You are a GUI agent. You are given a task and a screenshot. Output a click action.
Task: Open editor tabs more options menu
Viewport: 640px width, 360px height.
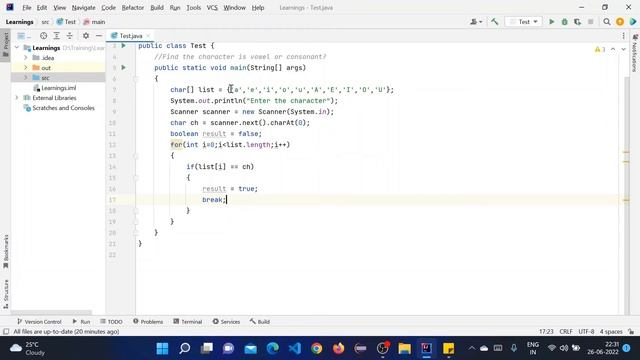tap(623, 36)
